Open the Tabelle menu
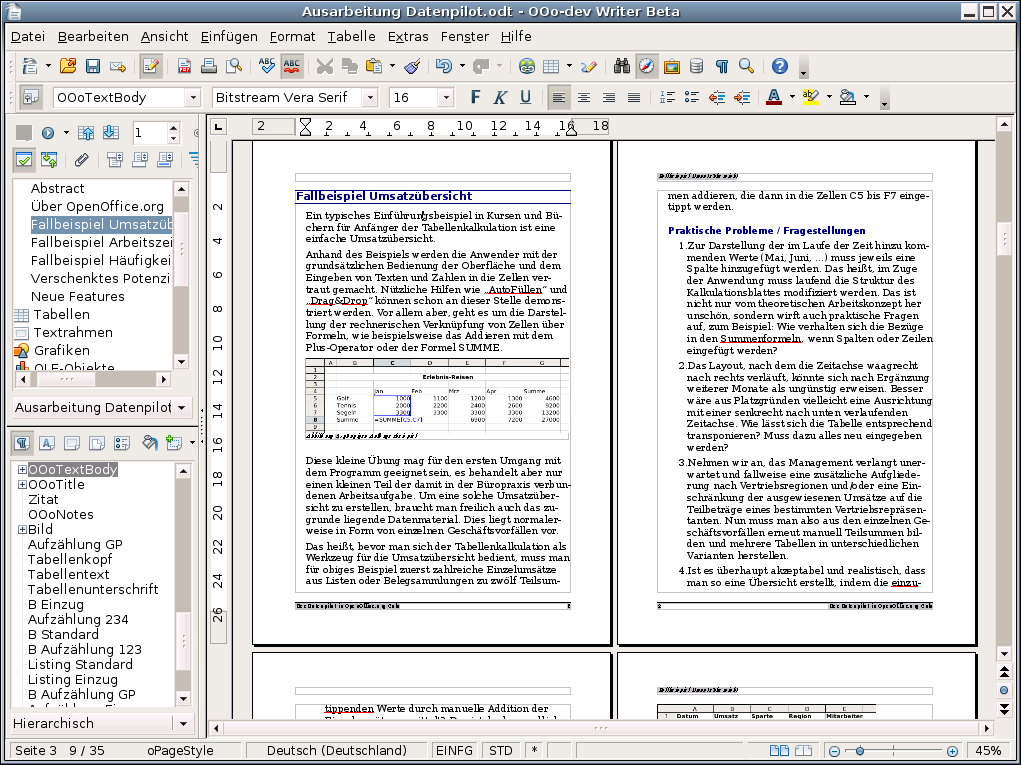 [351, 36]
